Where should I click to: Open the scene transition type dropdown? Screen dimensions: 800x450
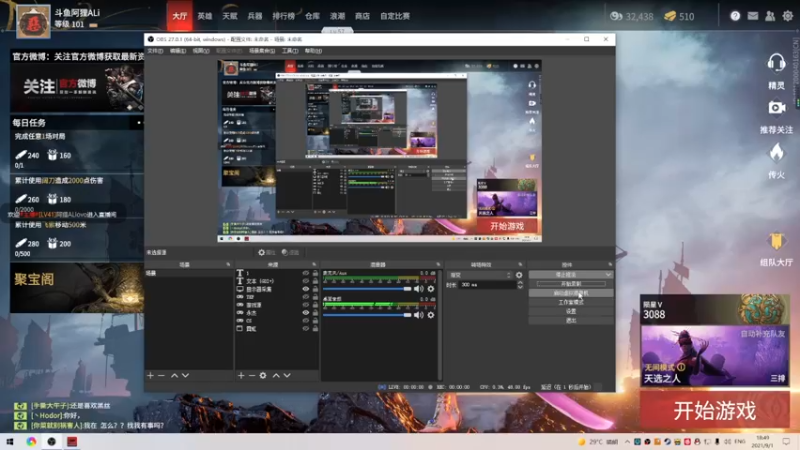(479, 275)
